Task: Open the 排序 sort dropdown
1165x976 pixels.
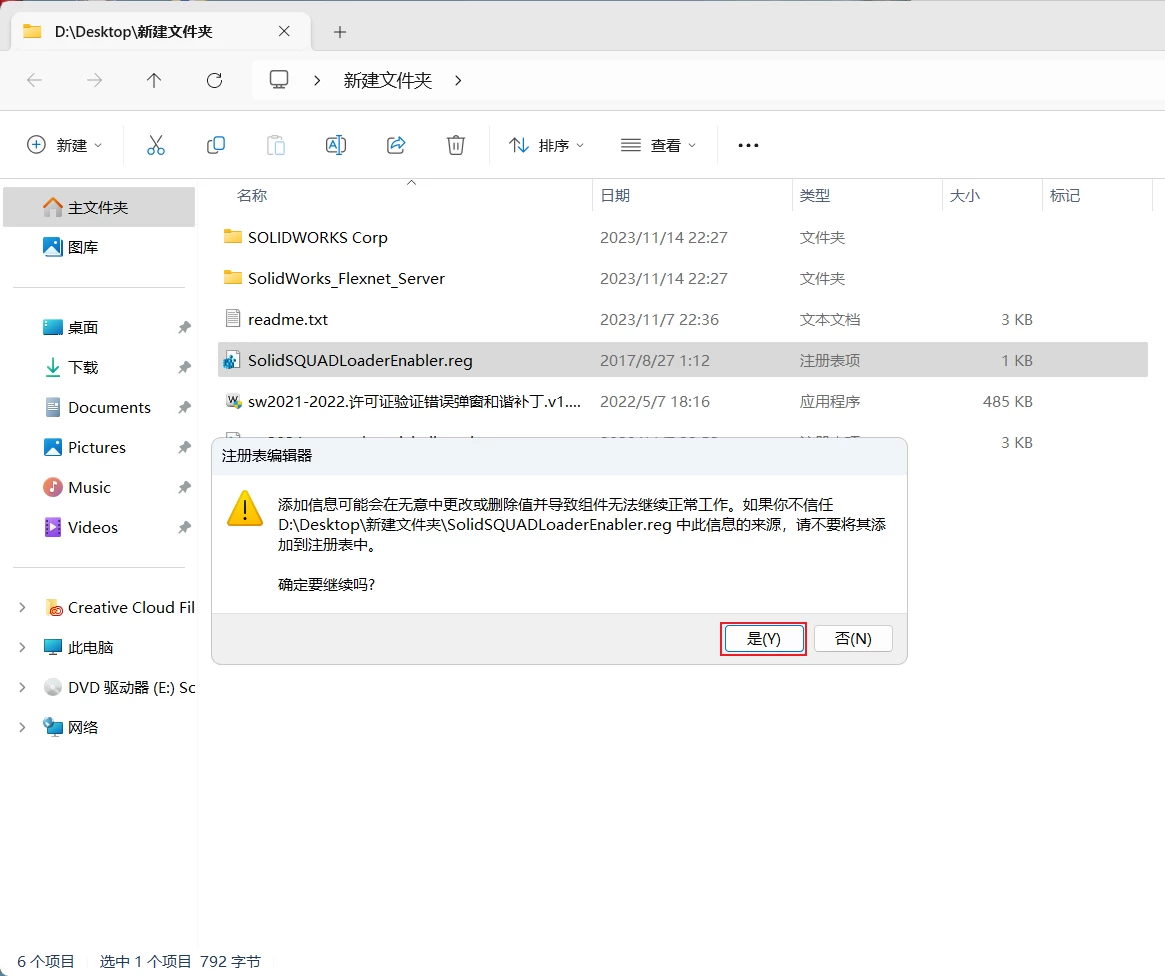Action: [x=546, y=145]
